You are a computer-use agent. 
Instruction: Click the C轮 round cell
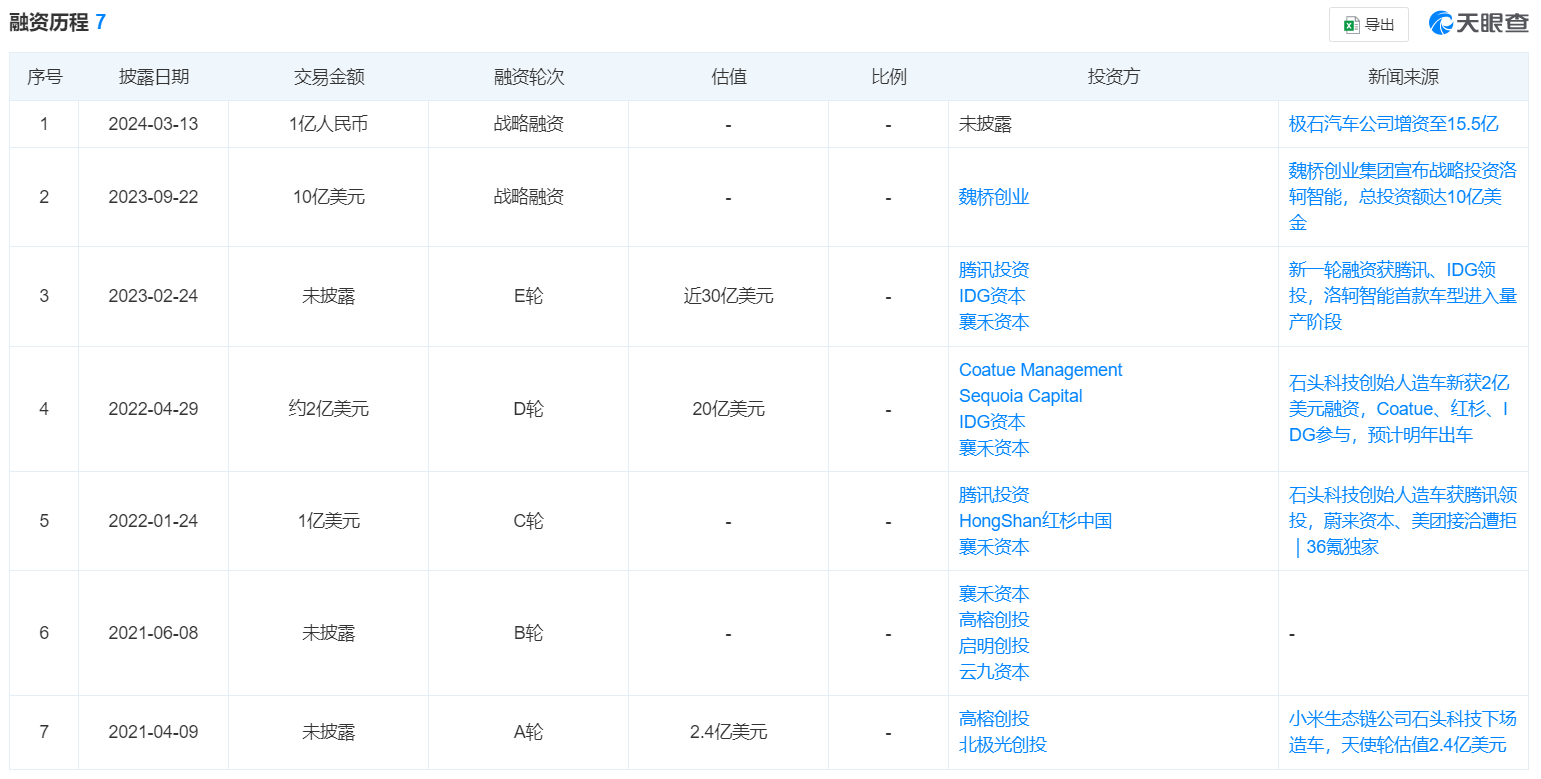pos(528,521)
